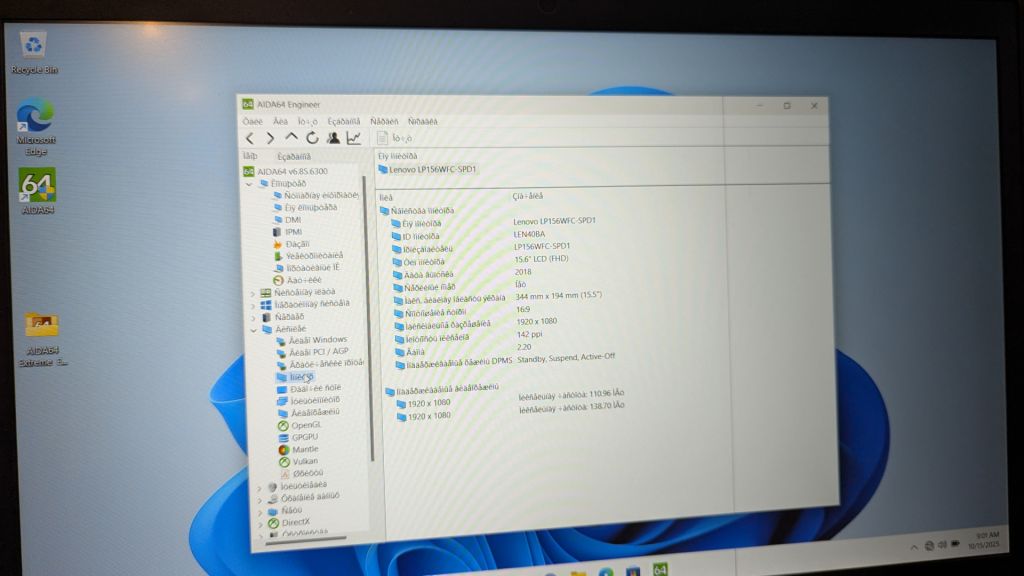Open the Vulkan entry in the tree
The height and width of the screenshot is (576, 1024).
(x=298, y=462)
